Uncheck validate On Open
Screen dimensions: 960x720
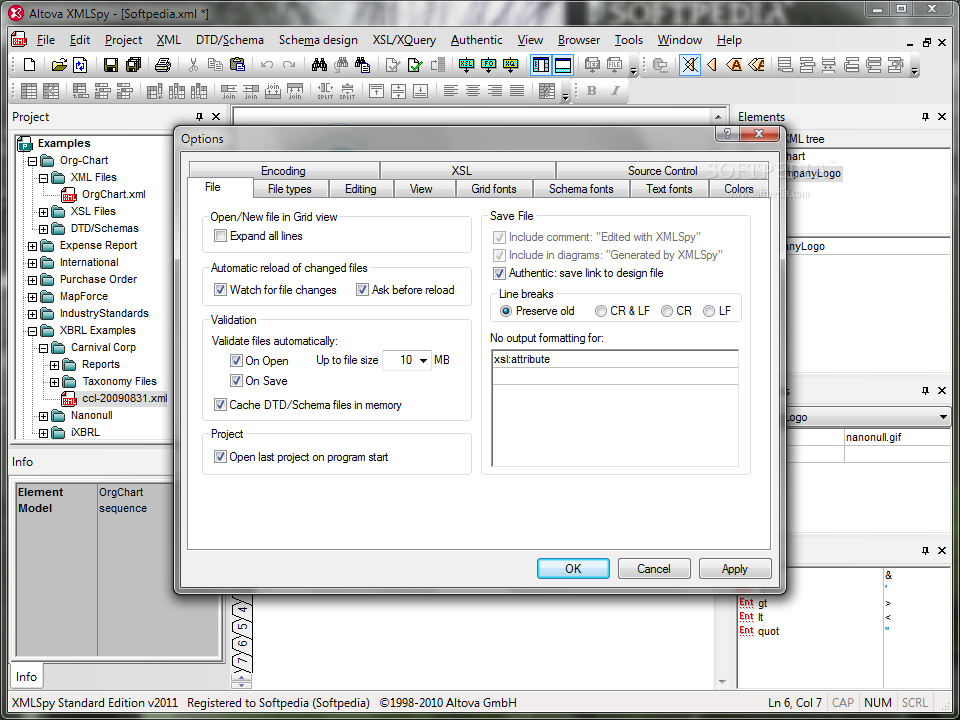236,361
